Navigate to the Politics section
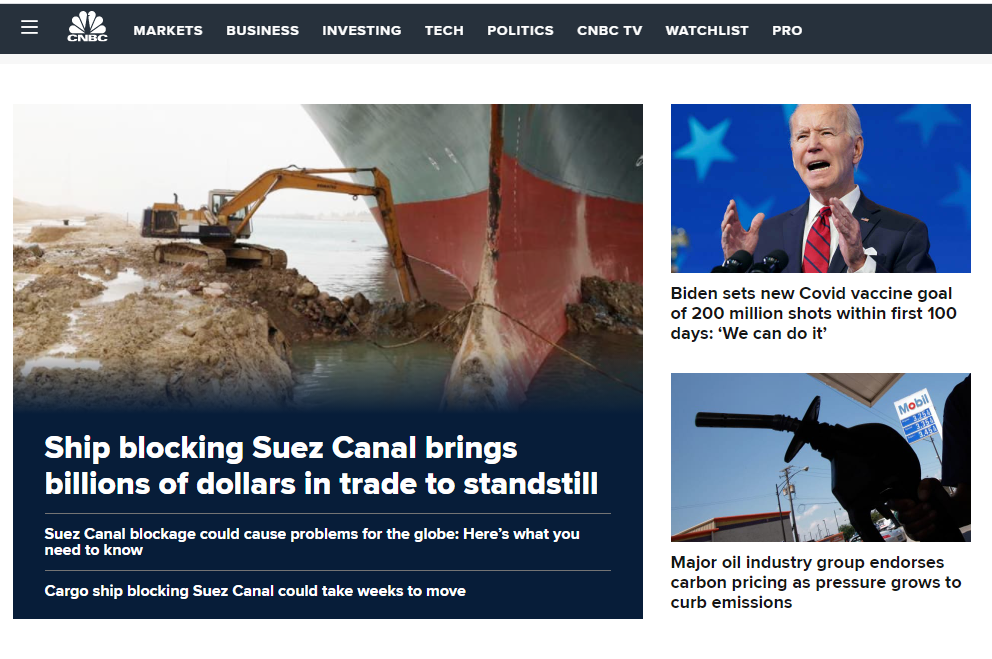992x659 pixels. (x=520, y=30)
